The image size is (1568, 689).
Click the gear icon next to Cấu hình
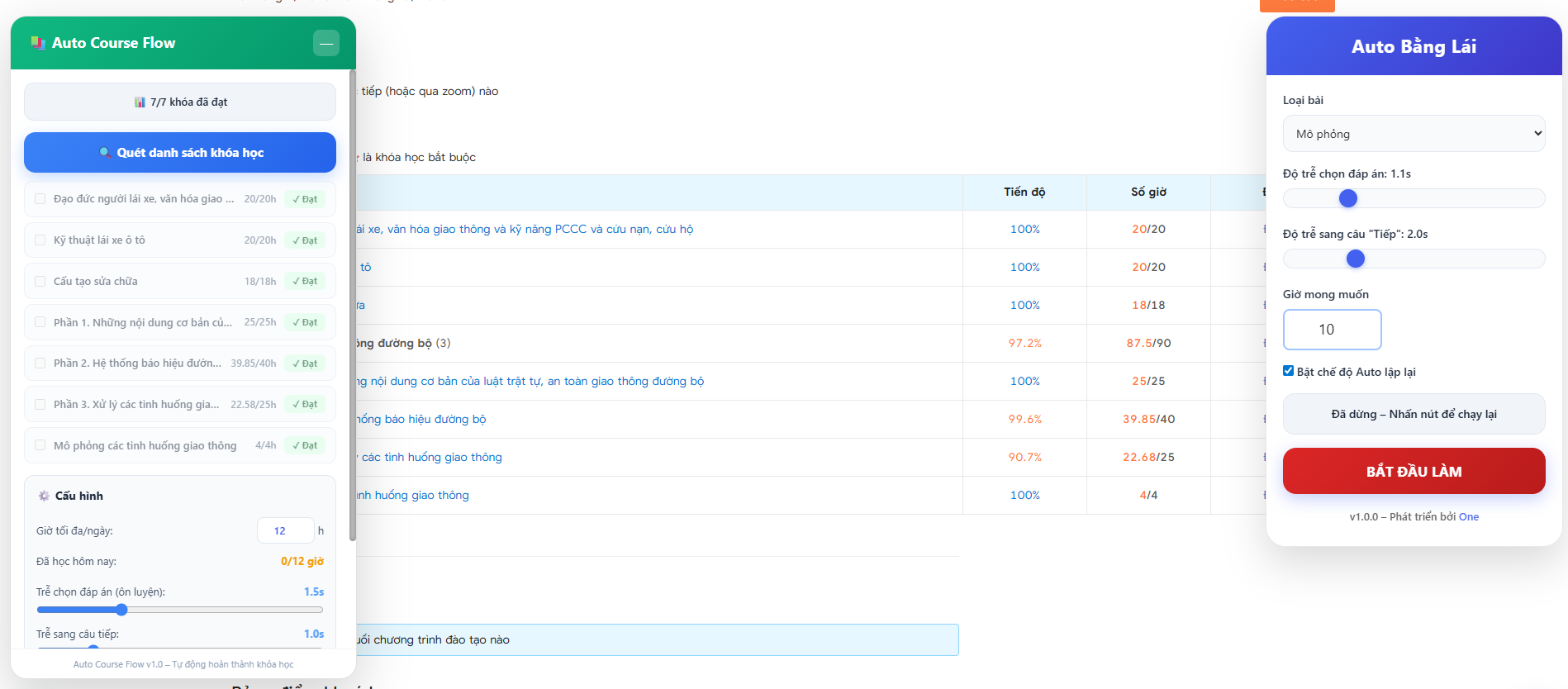pos(44,496)
